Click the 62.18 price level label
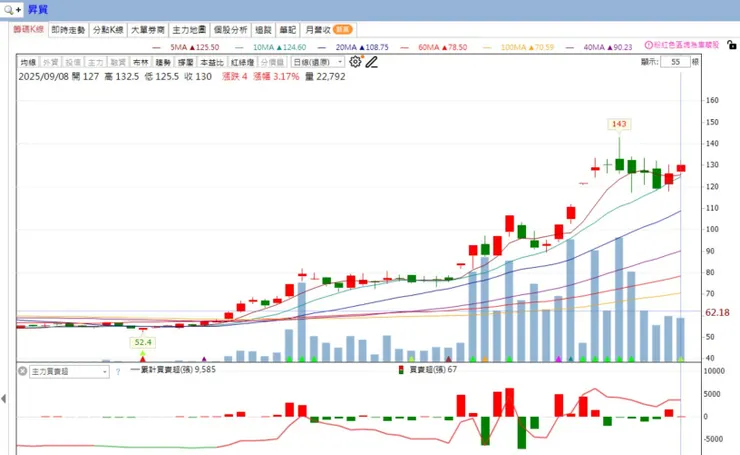 coord(717,312)
